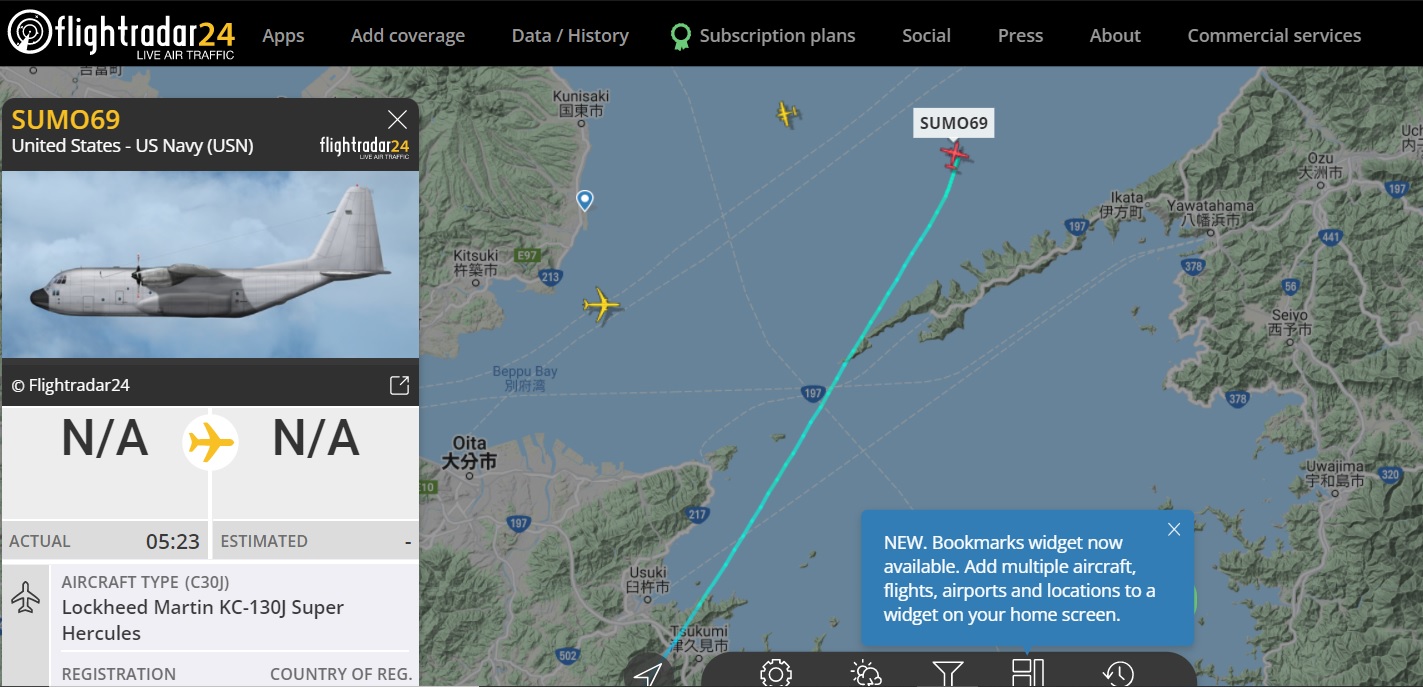The width and height of the screenshot is (1423, 687).
Task: Click the KC-130J aircraft photo
Action: tap(210, 264)
